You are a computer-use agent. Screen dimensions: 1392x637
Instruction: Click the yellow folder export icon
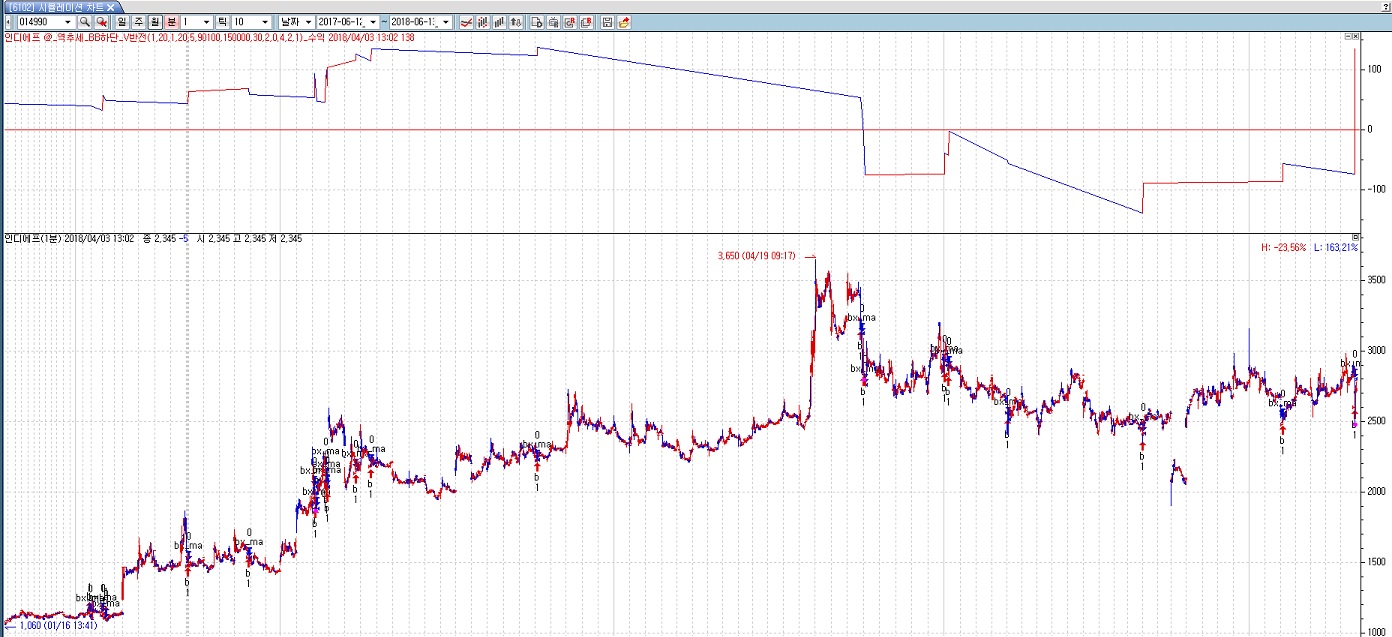624,22
